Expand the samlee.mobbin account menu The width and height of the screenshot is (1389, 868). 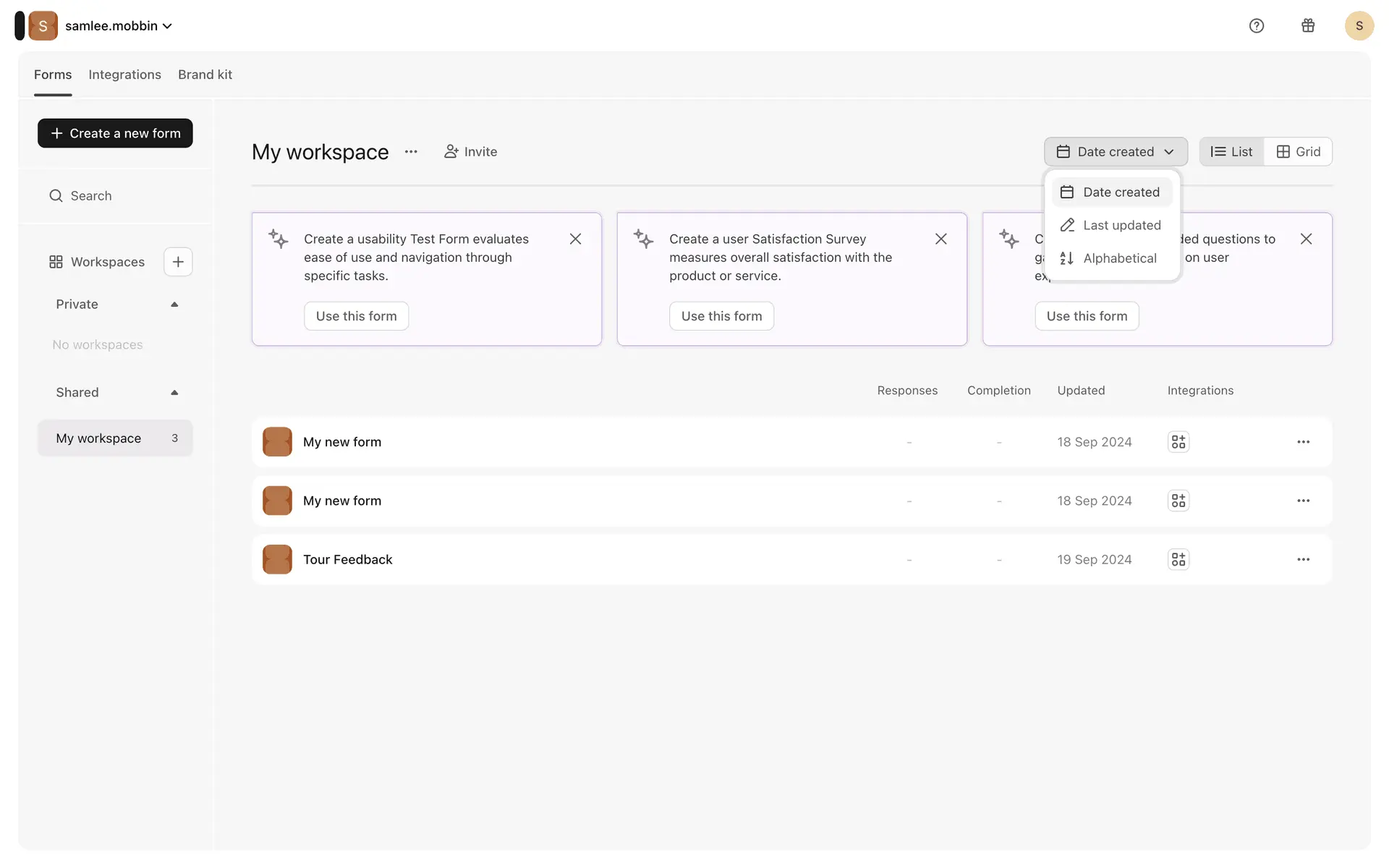[118, 26]
